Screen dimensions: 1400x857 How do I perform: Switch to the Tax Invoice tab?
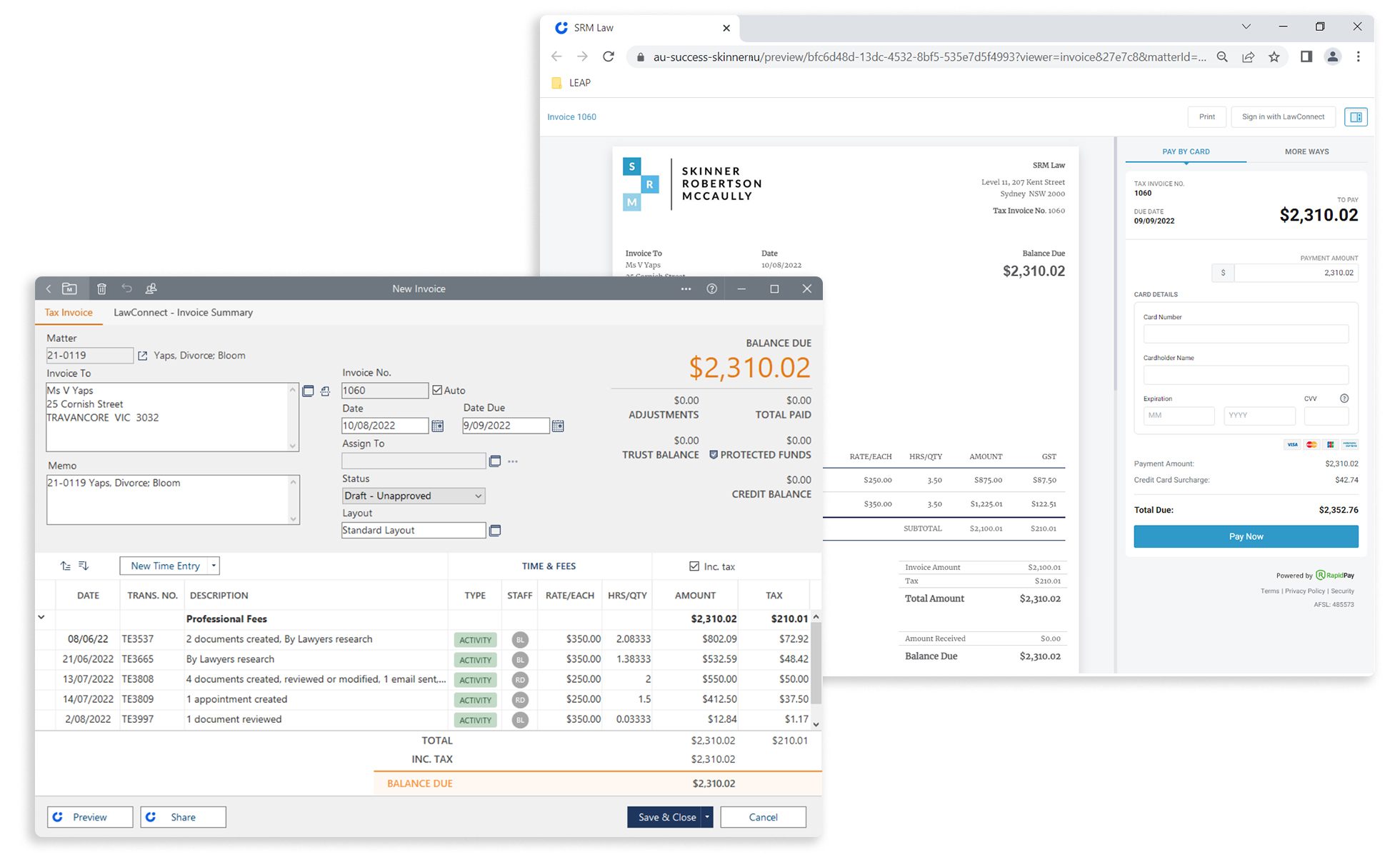[69, 312]
